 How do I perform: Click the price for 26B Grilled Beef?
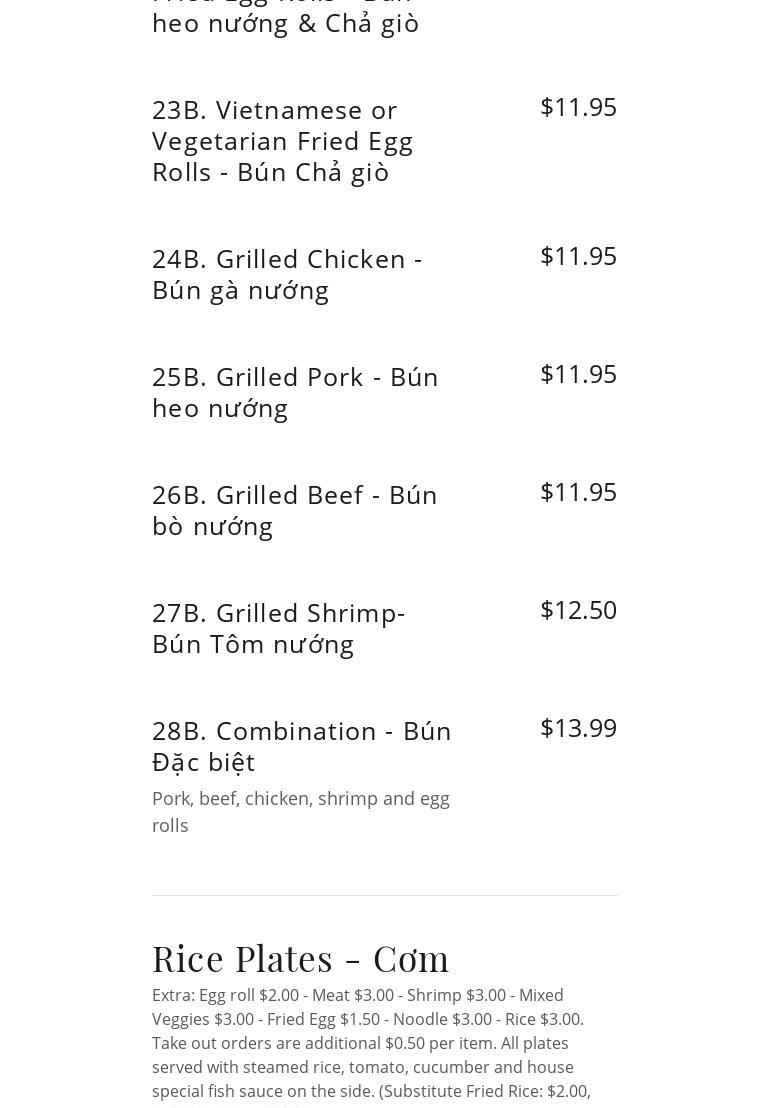pos(578,492)
